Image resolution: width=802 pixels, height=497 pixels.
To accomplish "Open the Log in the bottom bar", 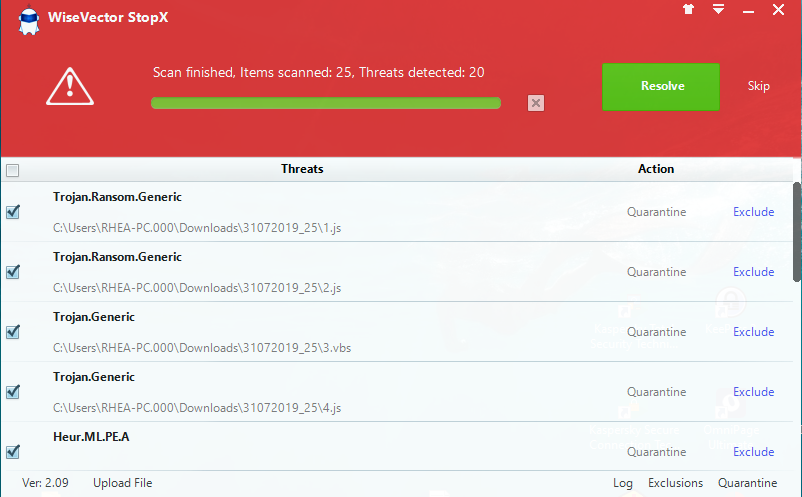I will pyautogui.click(x=623, y=483).
